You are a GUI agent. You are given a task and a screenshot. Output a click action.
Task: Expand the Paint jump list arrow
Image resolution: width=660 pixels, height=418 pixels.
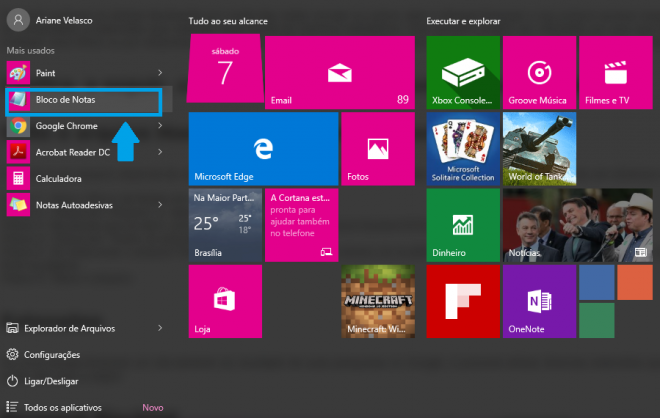(x=160, y=73)
